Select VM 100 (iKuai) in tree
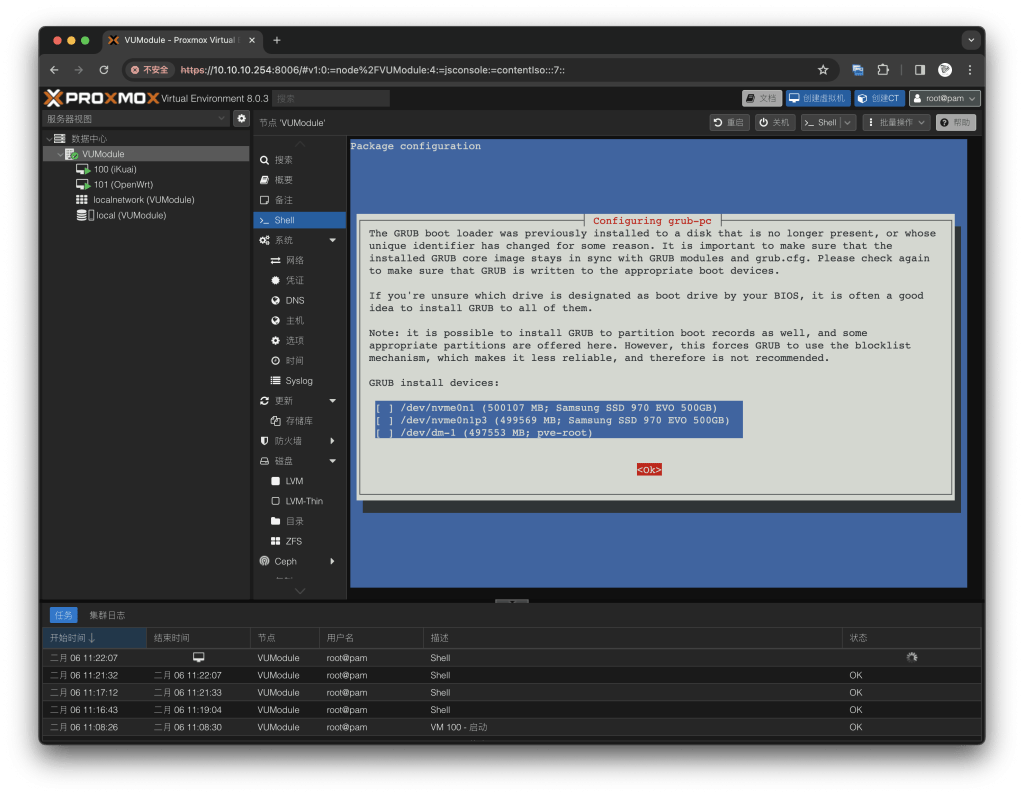Viewport: 1024px width, 796px height. point(114,169)
